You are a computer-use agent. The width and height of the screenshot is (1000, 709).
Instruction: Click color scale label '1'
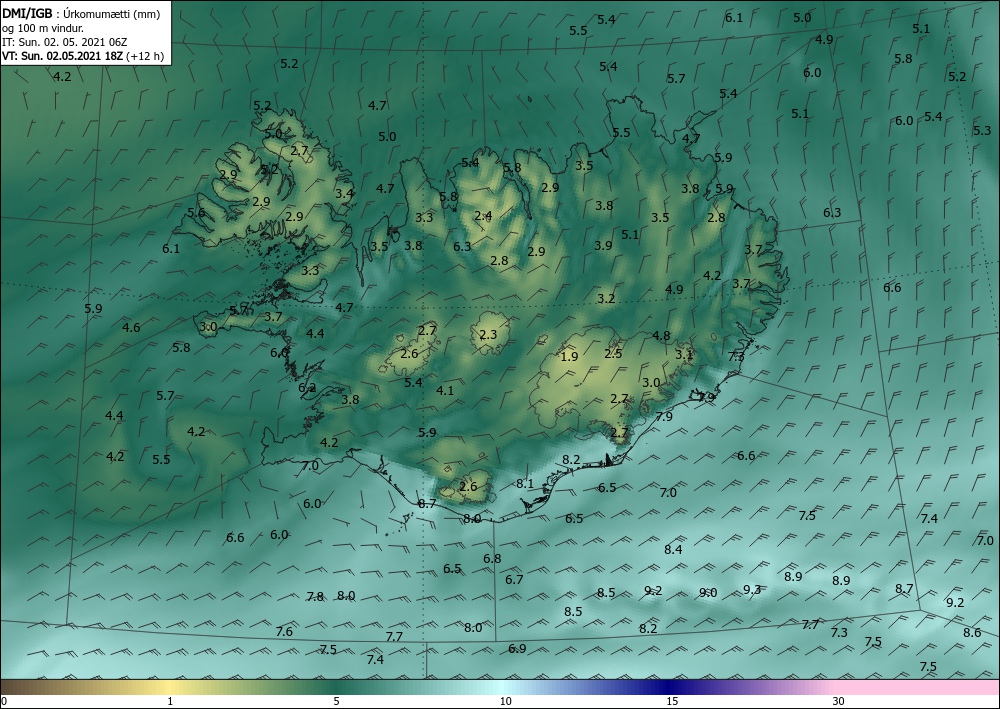[x=170, y=701]
